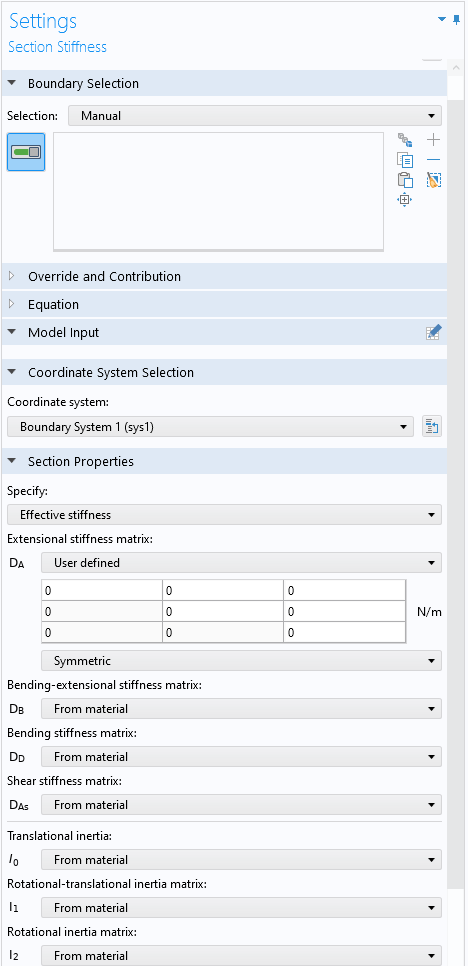Toggle the Activate Selection switch

pos(26,152)
